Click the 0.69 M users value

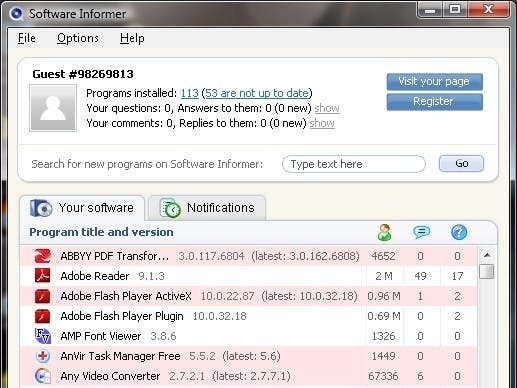[x=384, y=316]
